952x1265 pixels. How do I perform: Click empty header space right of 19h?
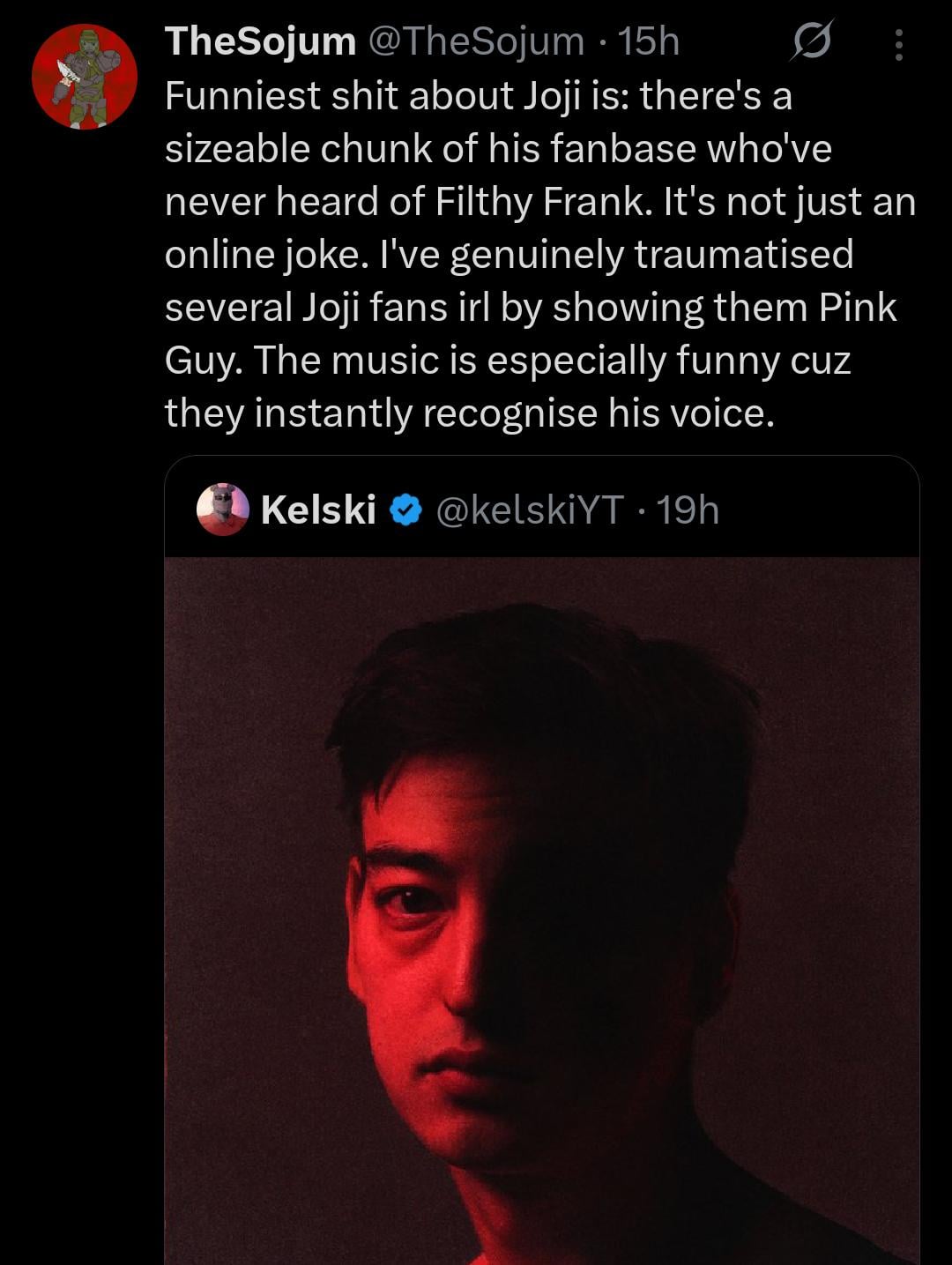click(x=820, y=510)
